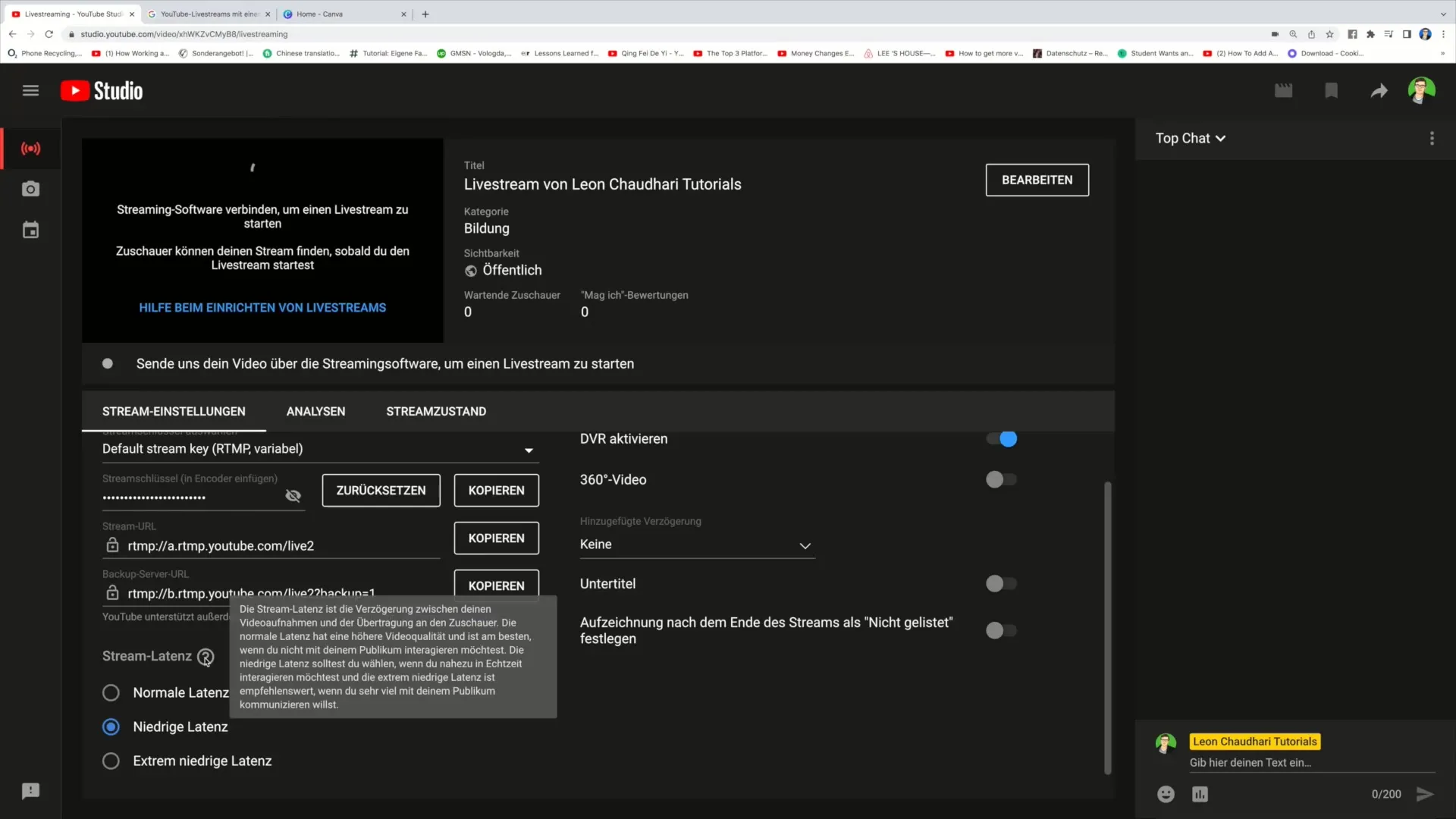Click HILFE BEIM EINRICHTEN VON LIVESTREAMS link
The image size is (1456, 819).
tap(262, 307)
